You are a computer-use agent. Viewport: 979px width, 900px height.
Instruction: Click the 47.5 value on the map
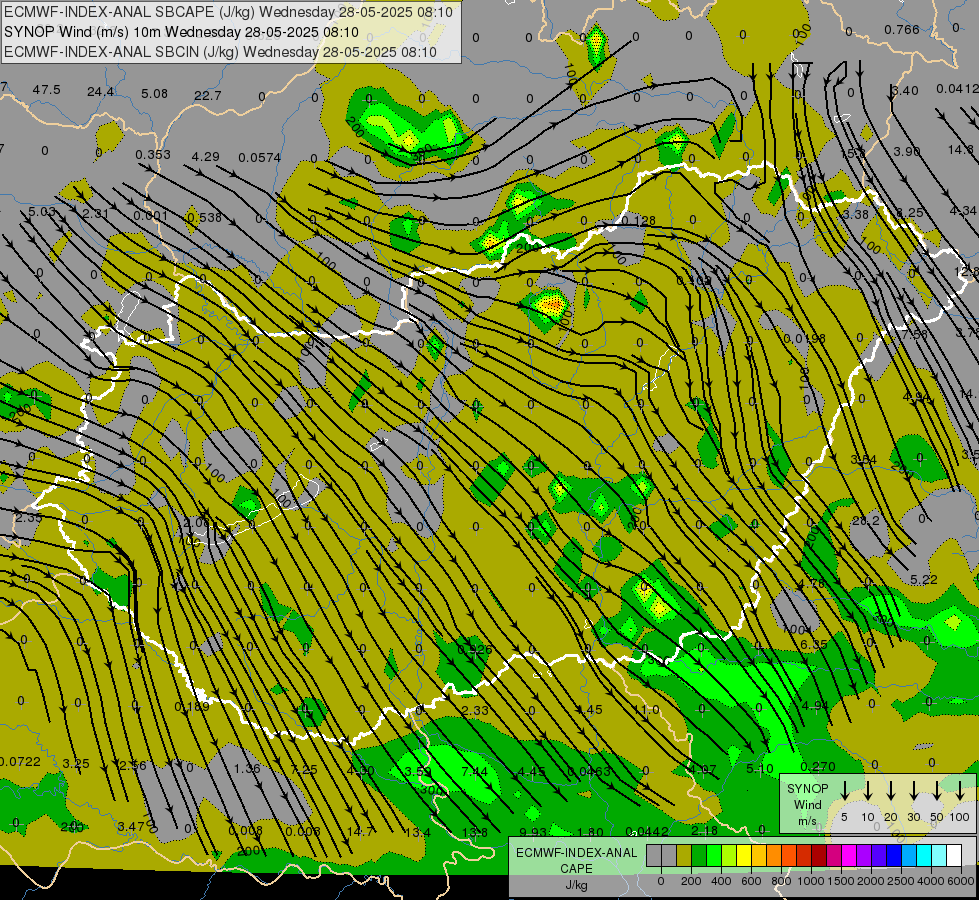click(x=47, y=90)
